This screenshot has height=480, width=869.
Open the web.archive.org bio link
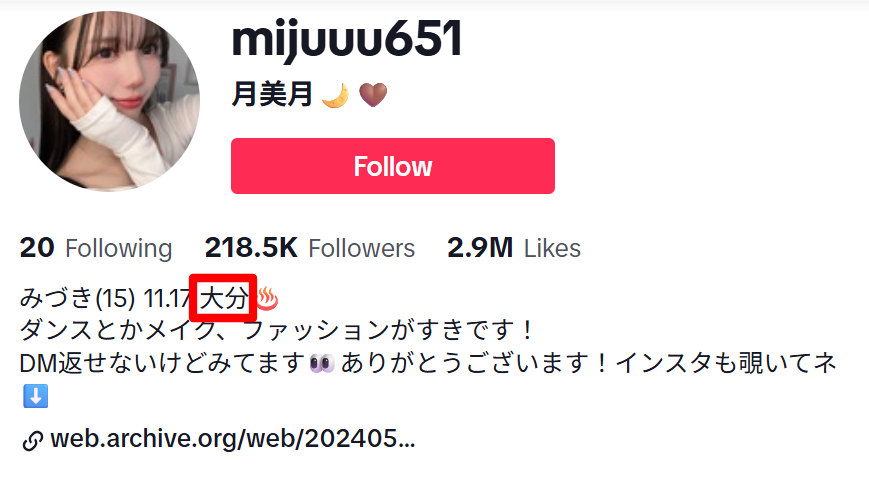pyautogui.click(x=233, y=438)
